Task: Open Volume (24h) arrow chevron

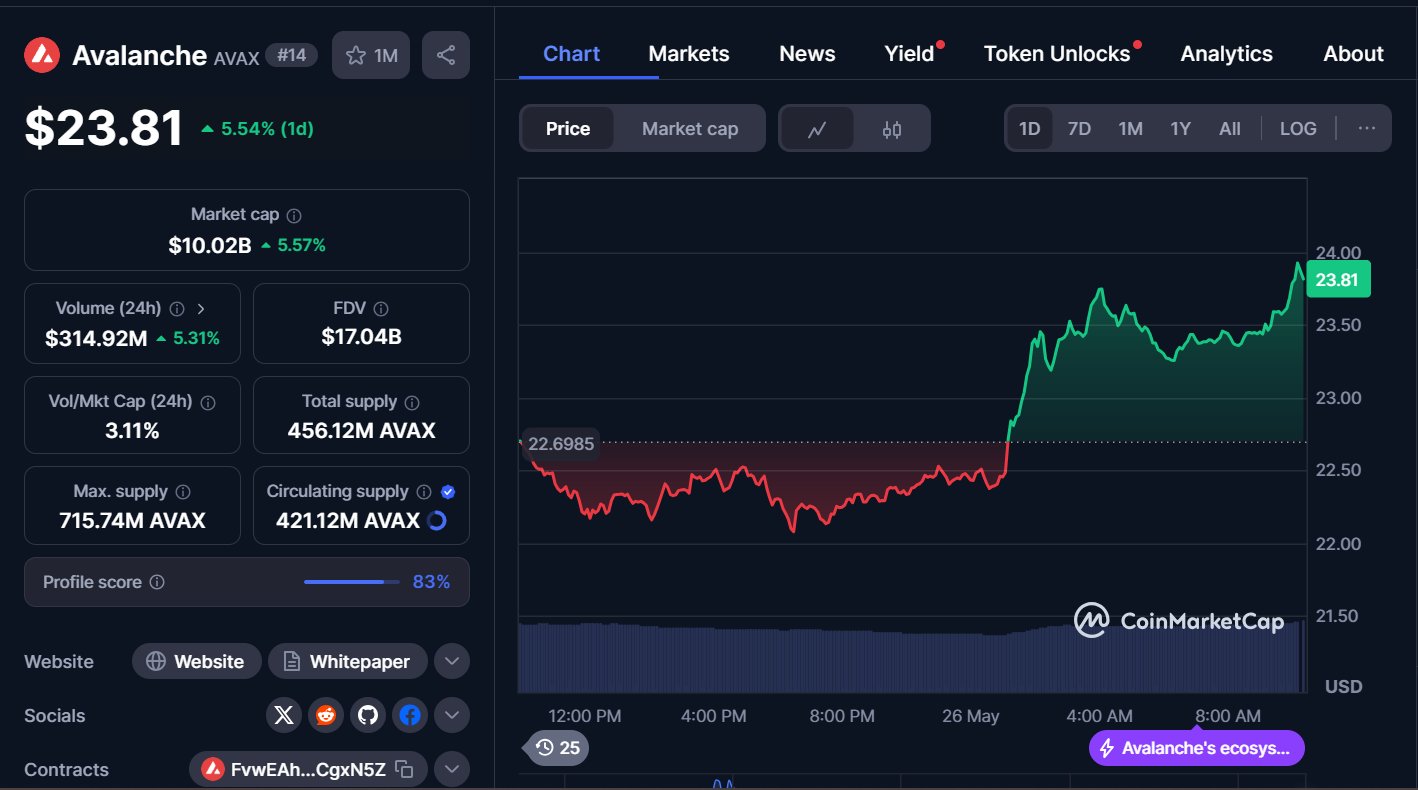Action: coord(201,309)
